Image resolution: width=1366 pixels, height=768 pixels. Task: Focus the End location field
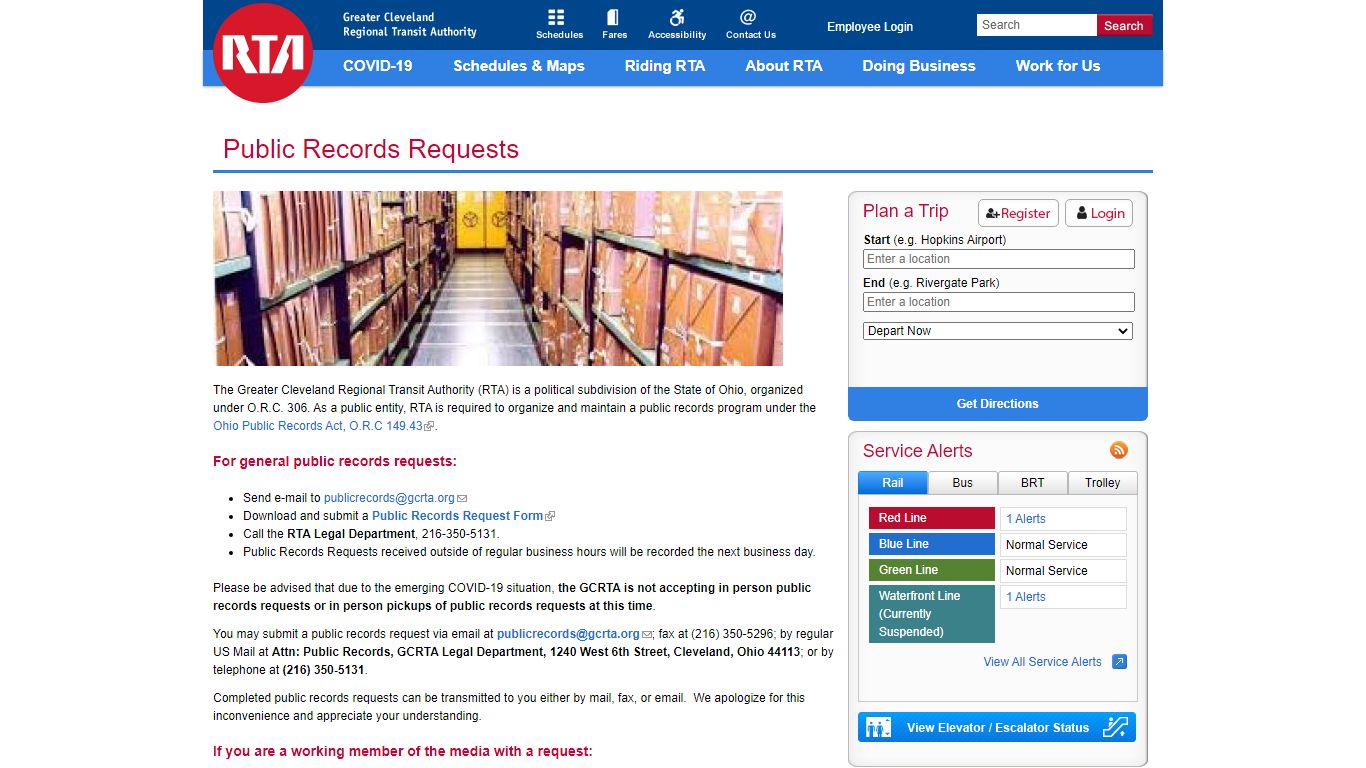pyautogui.click(x=999, y=302)
